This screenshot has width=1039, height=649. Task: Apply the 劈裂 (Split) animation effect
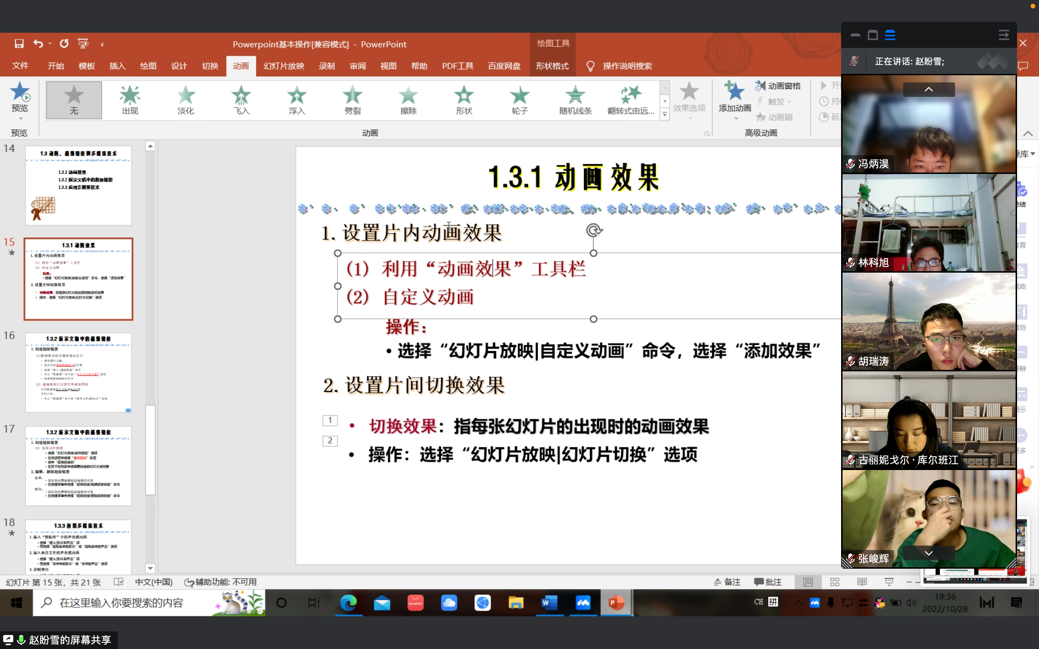click(352, 100)
